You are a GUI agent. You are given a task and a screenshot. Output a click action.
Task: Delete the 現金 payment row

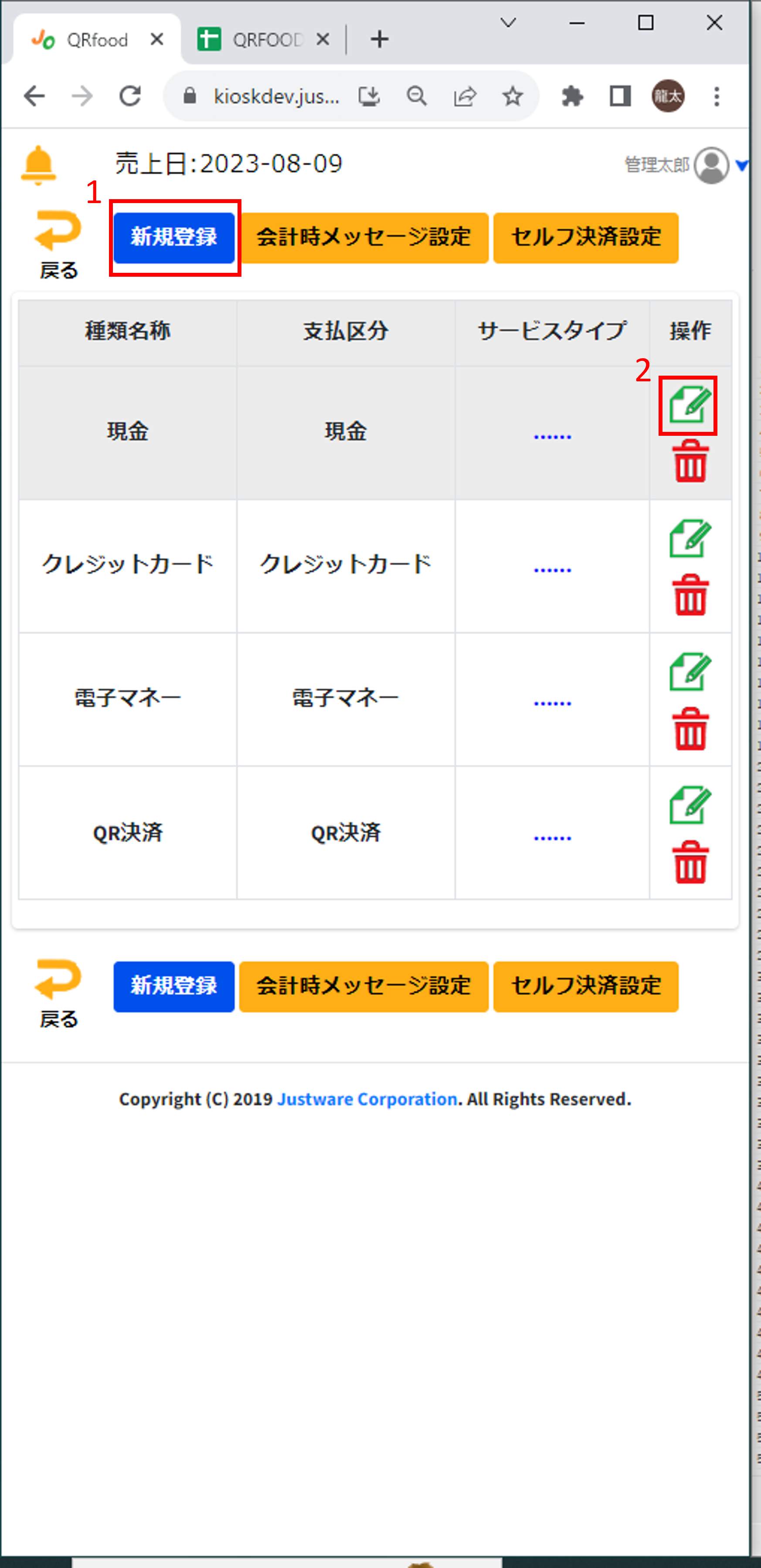coord(690,462)
